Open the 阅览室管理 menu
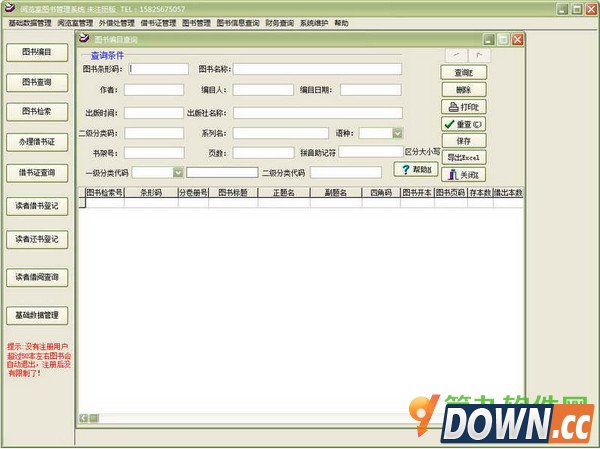The height and width of the screenshot is (449, 600). (75, 23)
